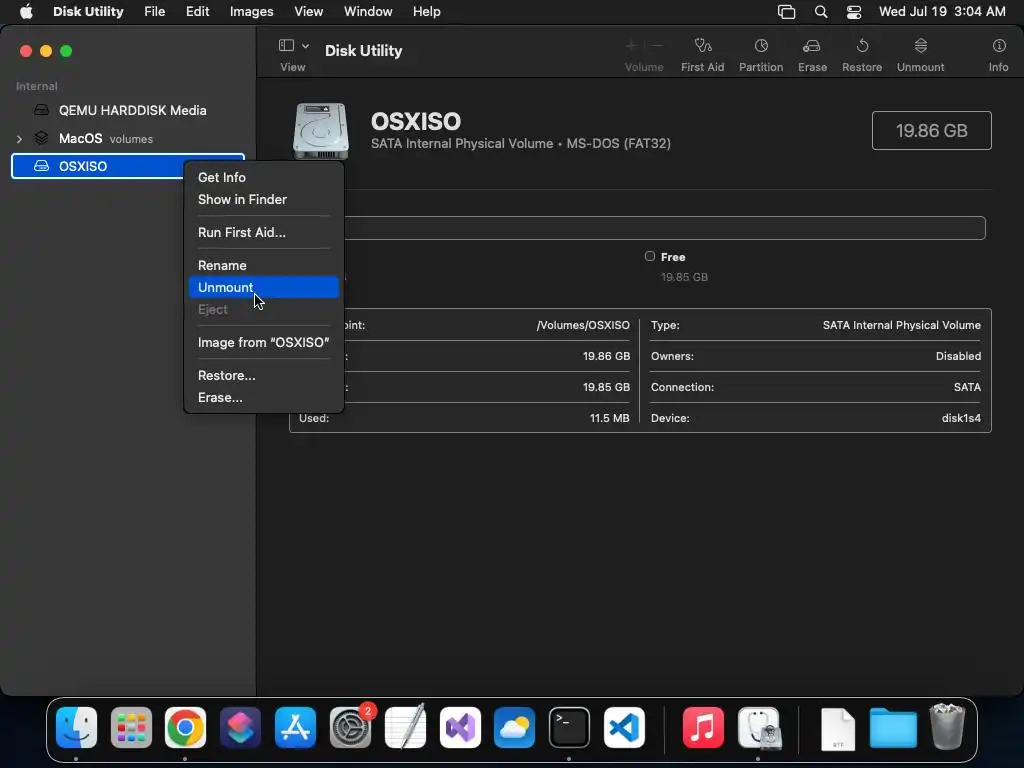This screenshot has height=768, width=1024.
Task: Open the folder stack in the Dock
Action: coord(893,728)
